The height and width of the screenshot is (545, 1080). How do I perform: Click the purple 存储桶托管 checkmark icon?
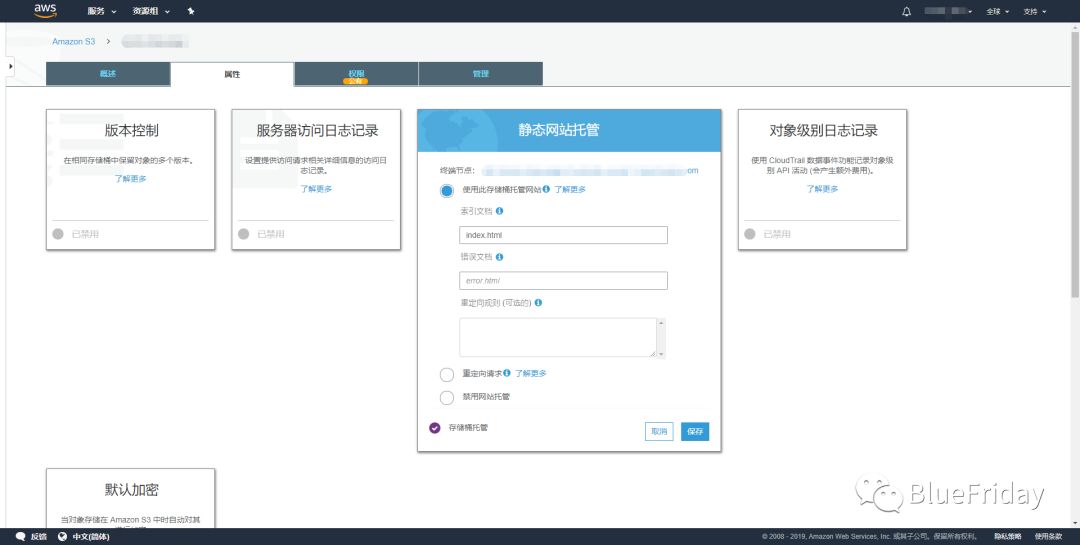pos(435,428)
